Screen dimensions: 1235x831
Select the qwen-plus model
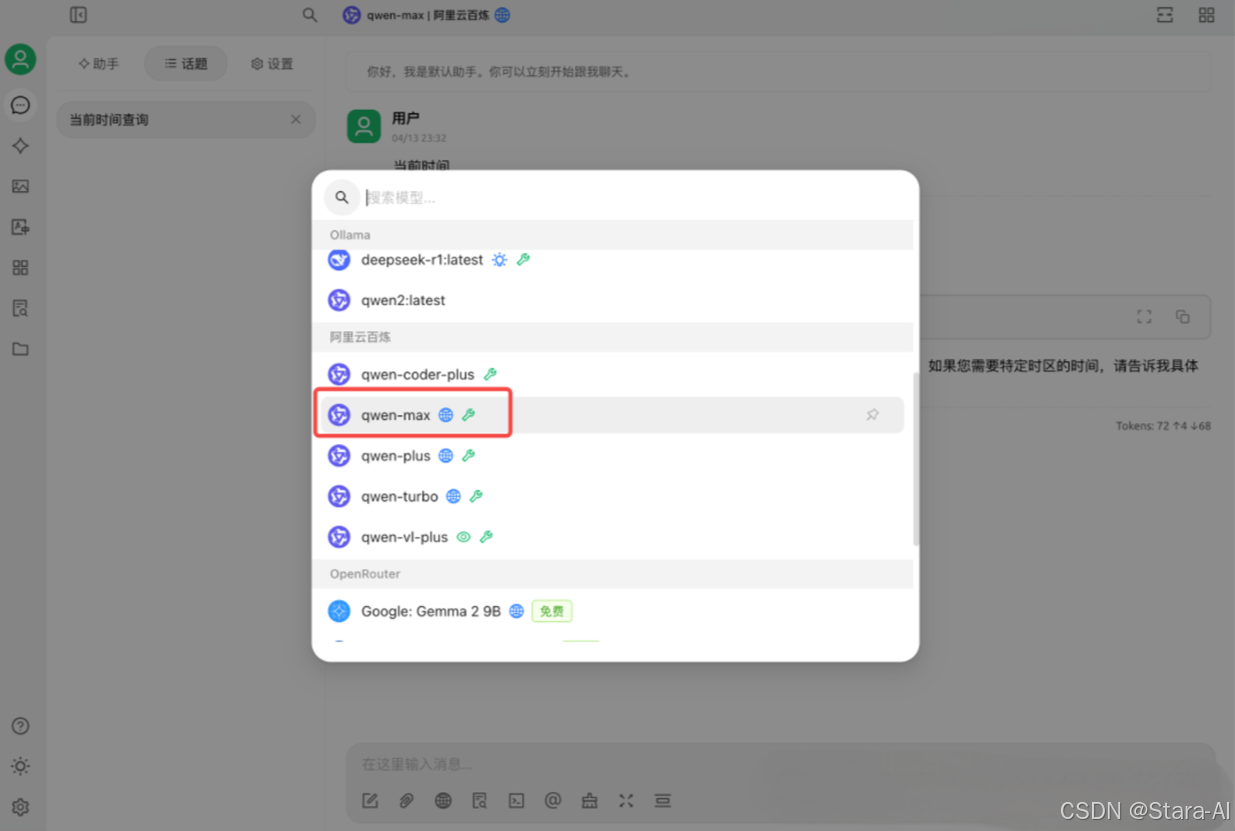coord(612,456)
